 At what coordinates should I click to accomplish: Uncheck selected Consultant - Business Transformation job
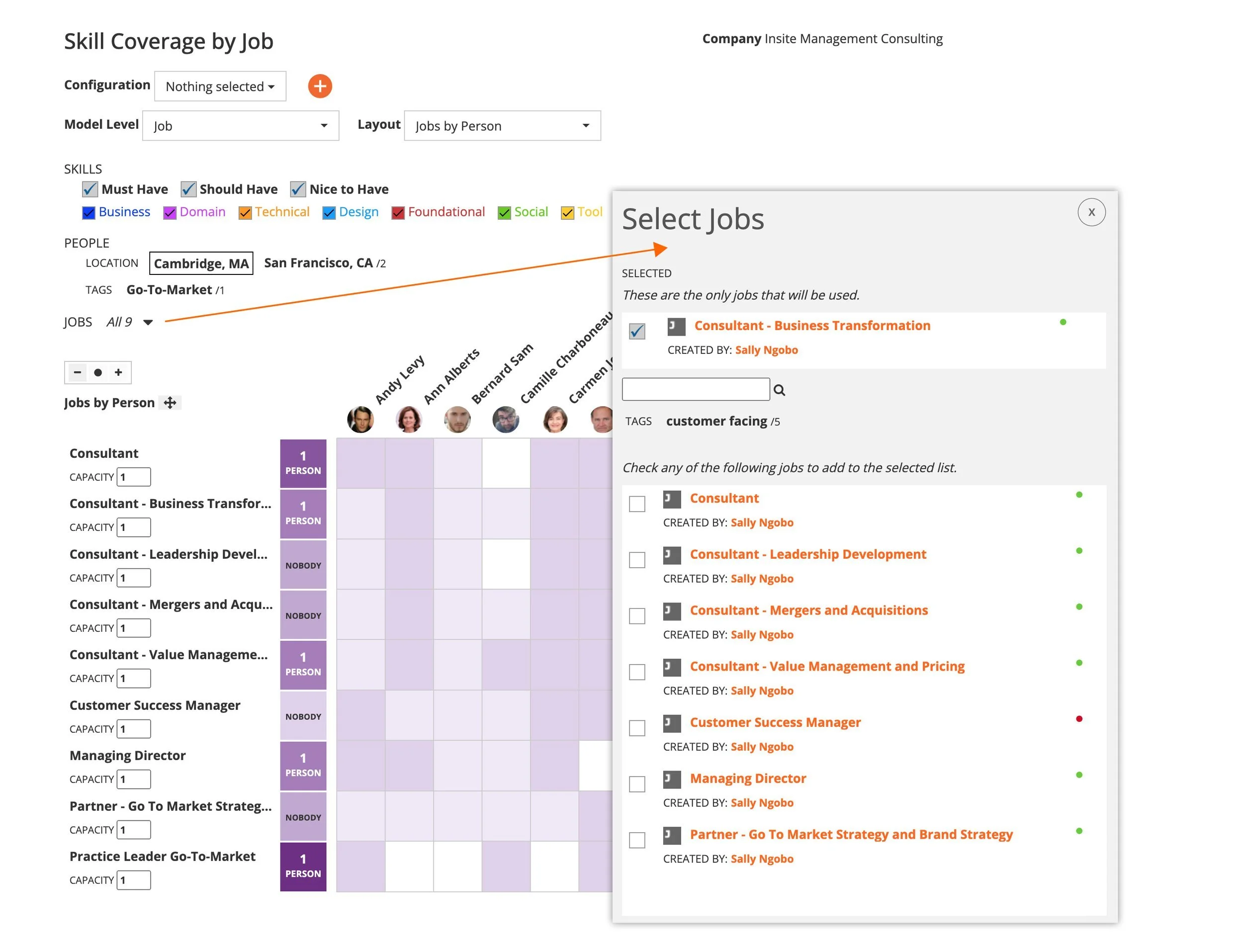click(636, 331)
